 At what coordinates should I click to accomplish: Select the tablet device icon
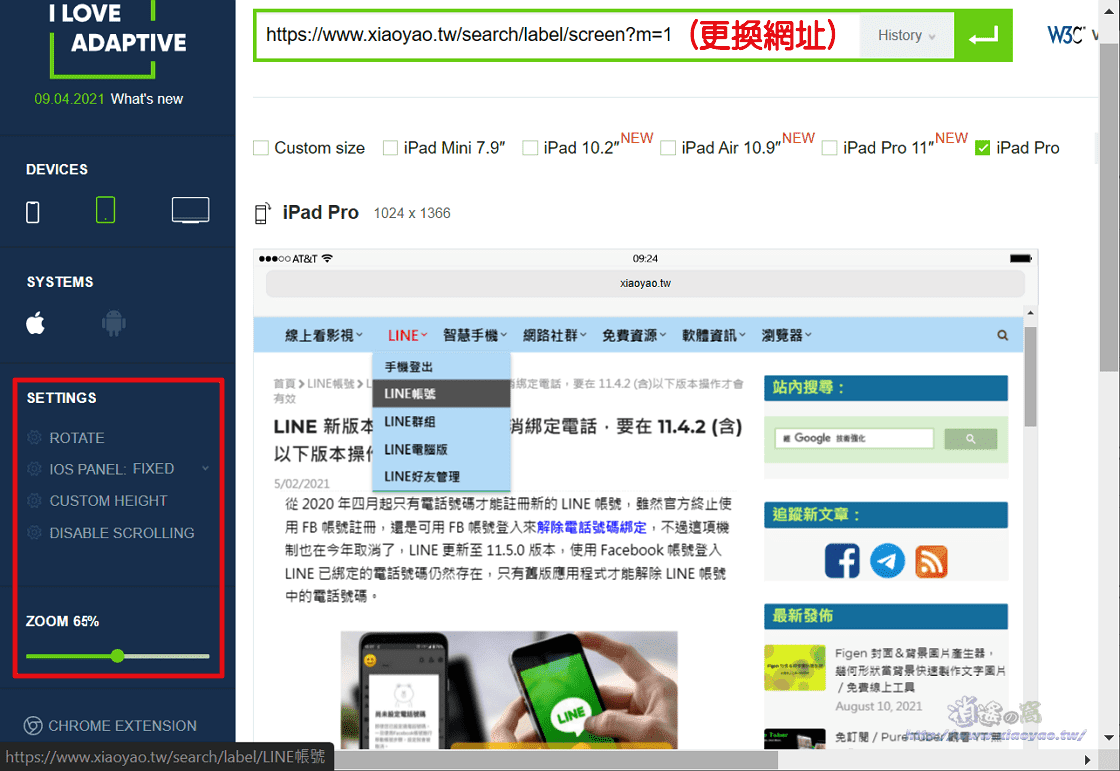click(x=106, y=210)
